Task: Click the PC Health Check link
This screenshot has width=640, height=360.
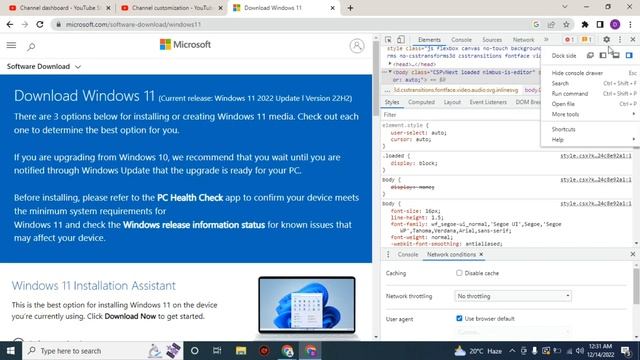Action: tap(190, 198)
